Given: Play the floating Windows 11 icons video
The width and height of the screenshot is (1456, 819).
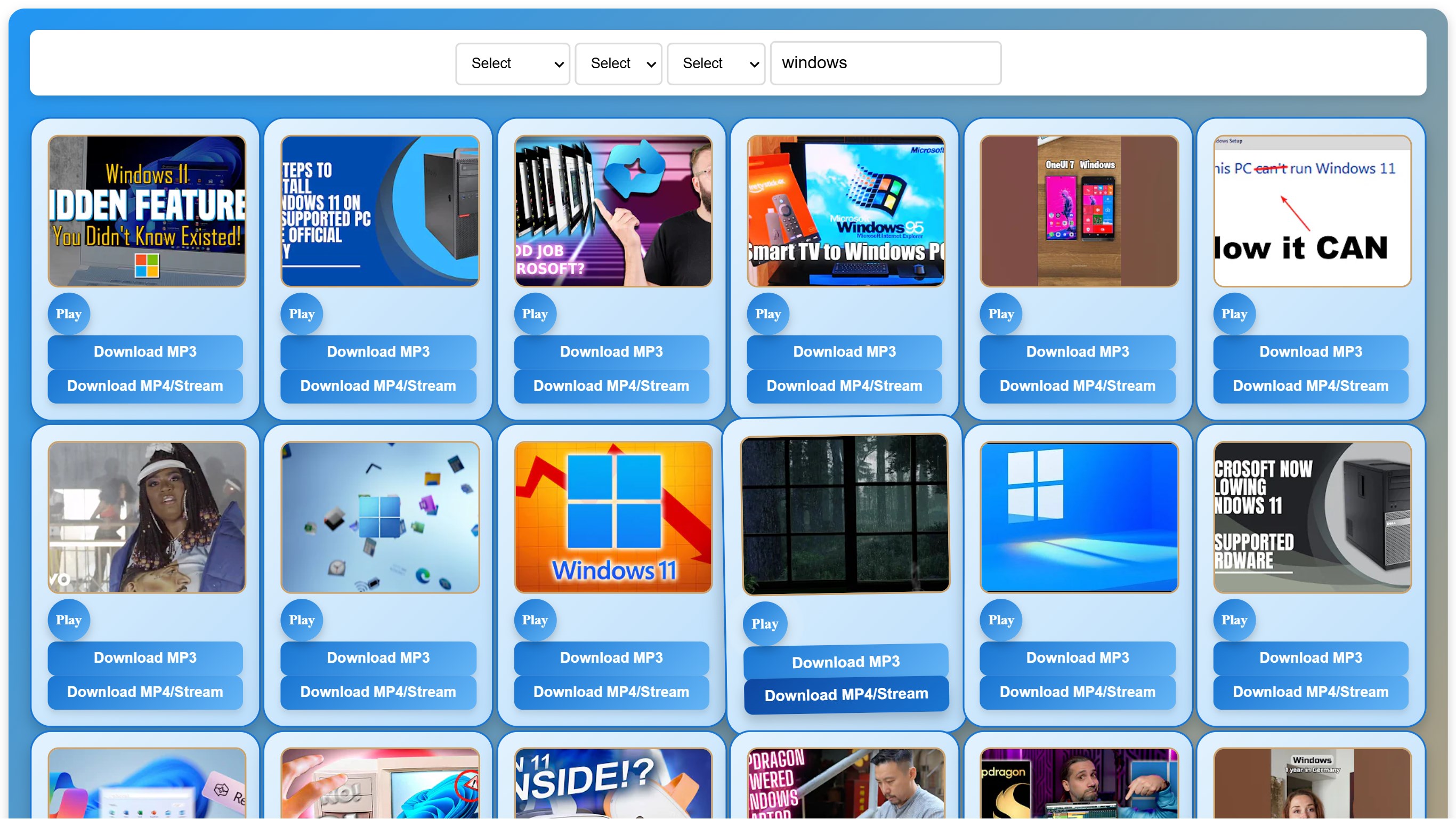Looking at the screenshot, I should coord(301,620).
